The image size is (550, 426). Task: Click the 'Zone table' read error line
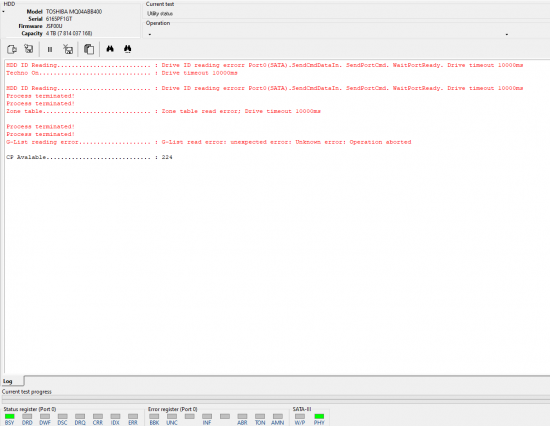(163, 111)
